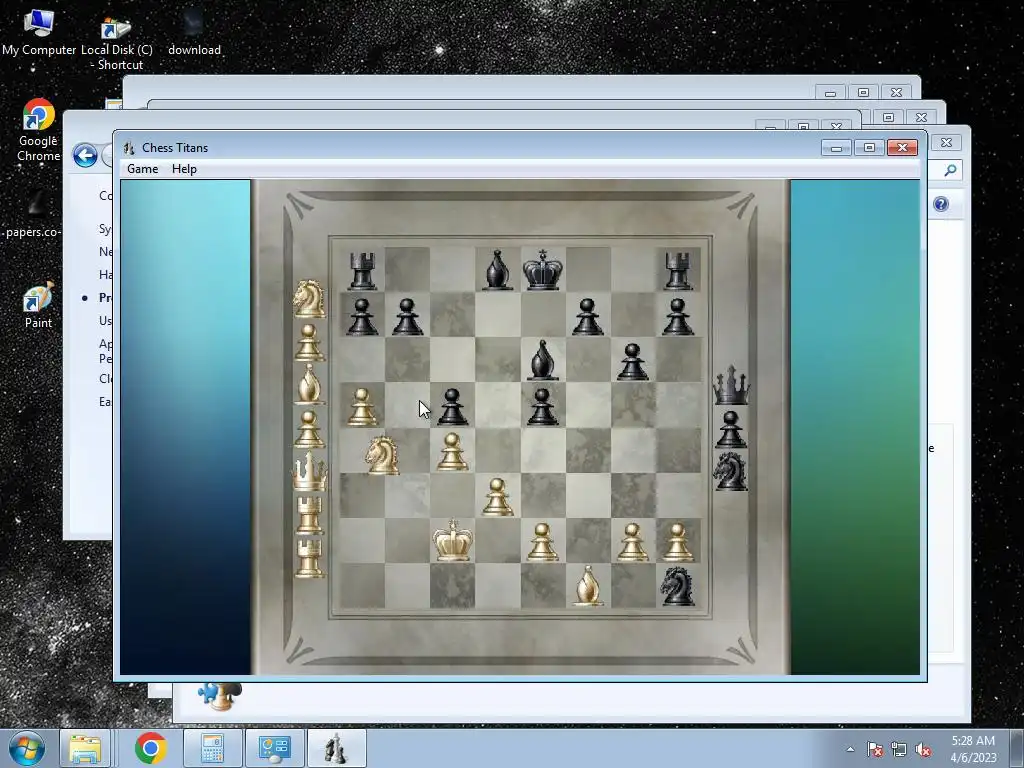Viewport: 1024px width, 768px height.
Task: Select the Paint desktop shortcut
Action: point(38,305)
